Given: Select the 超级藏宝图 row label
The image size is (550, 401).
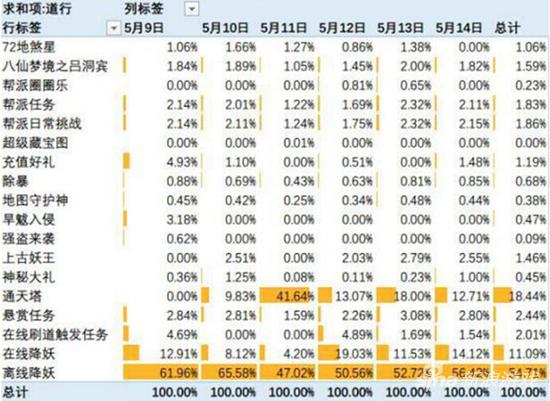Looking at the screenshot, I should click(35, 143).
